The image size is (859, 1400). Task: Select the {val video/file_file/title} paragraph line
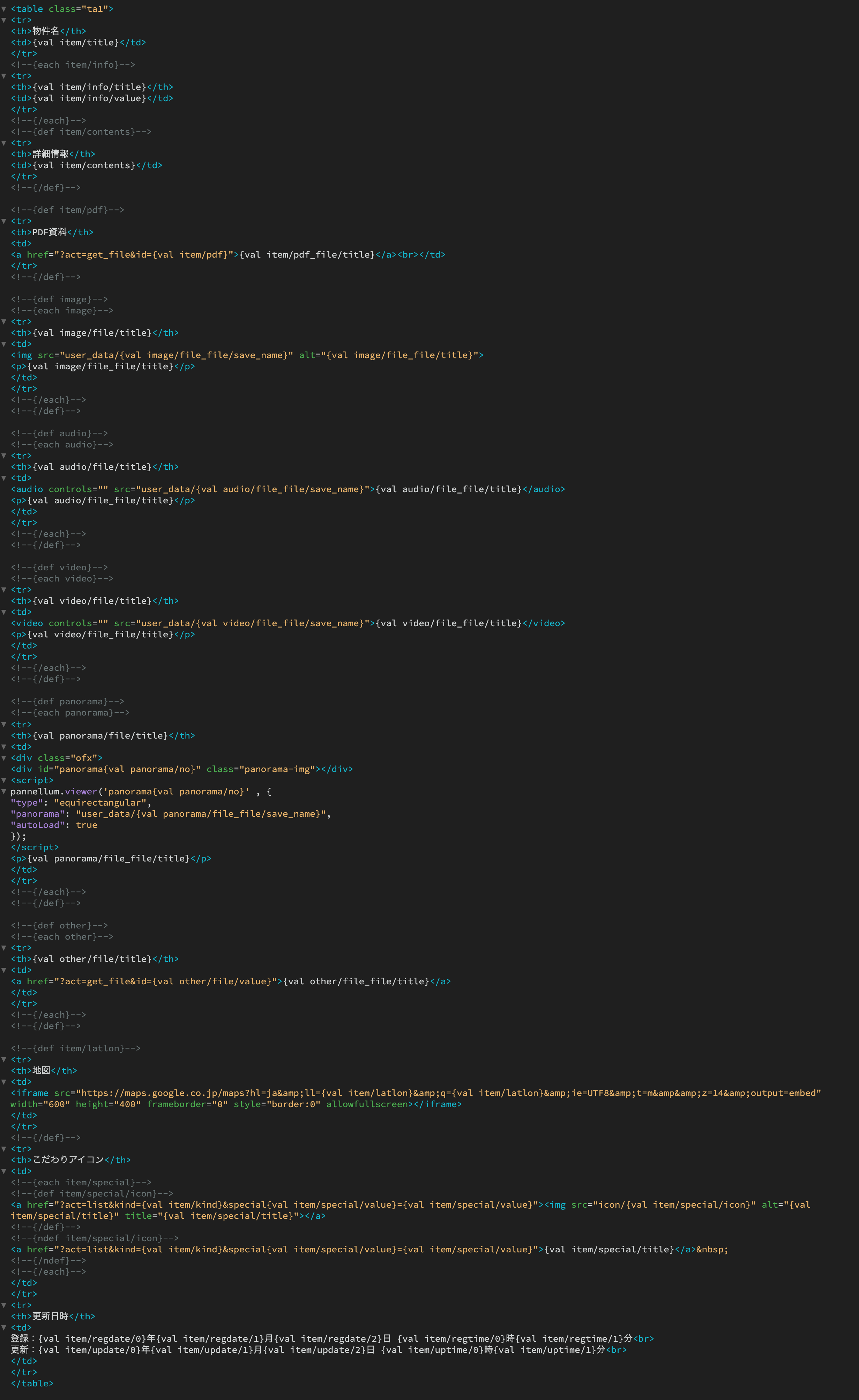tap(103, 635)
